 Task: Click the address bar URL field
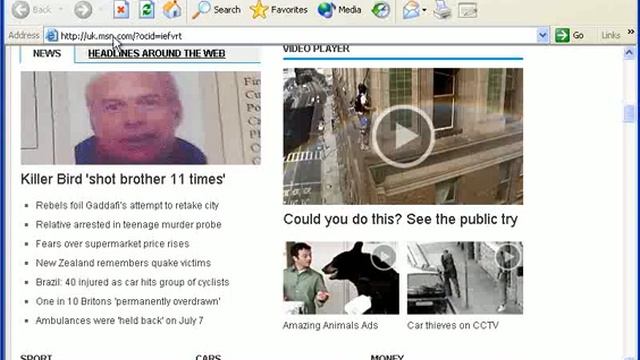pyautogui.click(x=298, y=36)
